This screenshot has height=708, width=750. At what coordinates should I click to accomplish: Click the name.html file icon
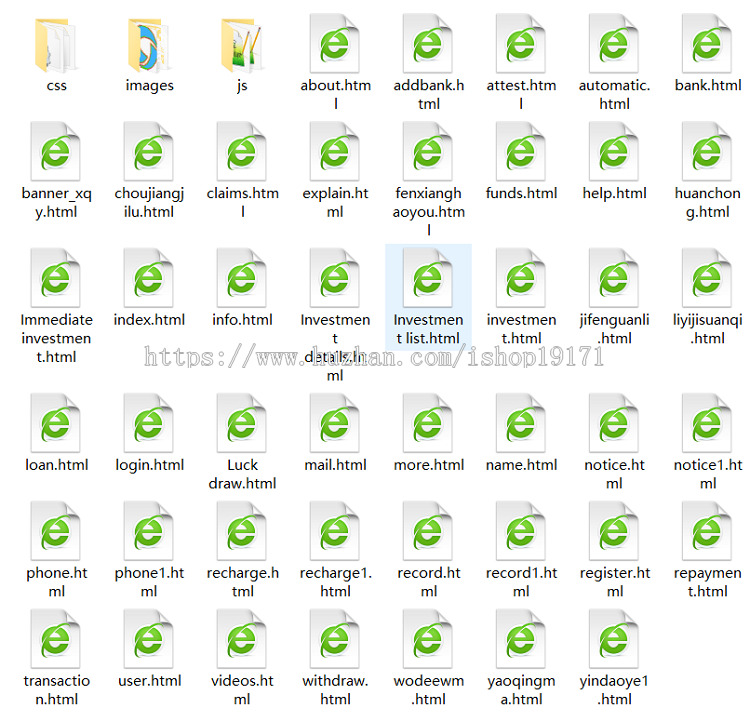click(x=520, y=423)
